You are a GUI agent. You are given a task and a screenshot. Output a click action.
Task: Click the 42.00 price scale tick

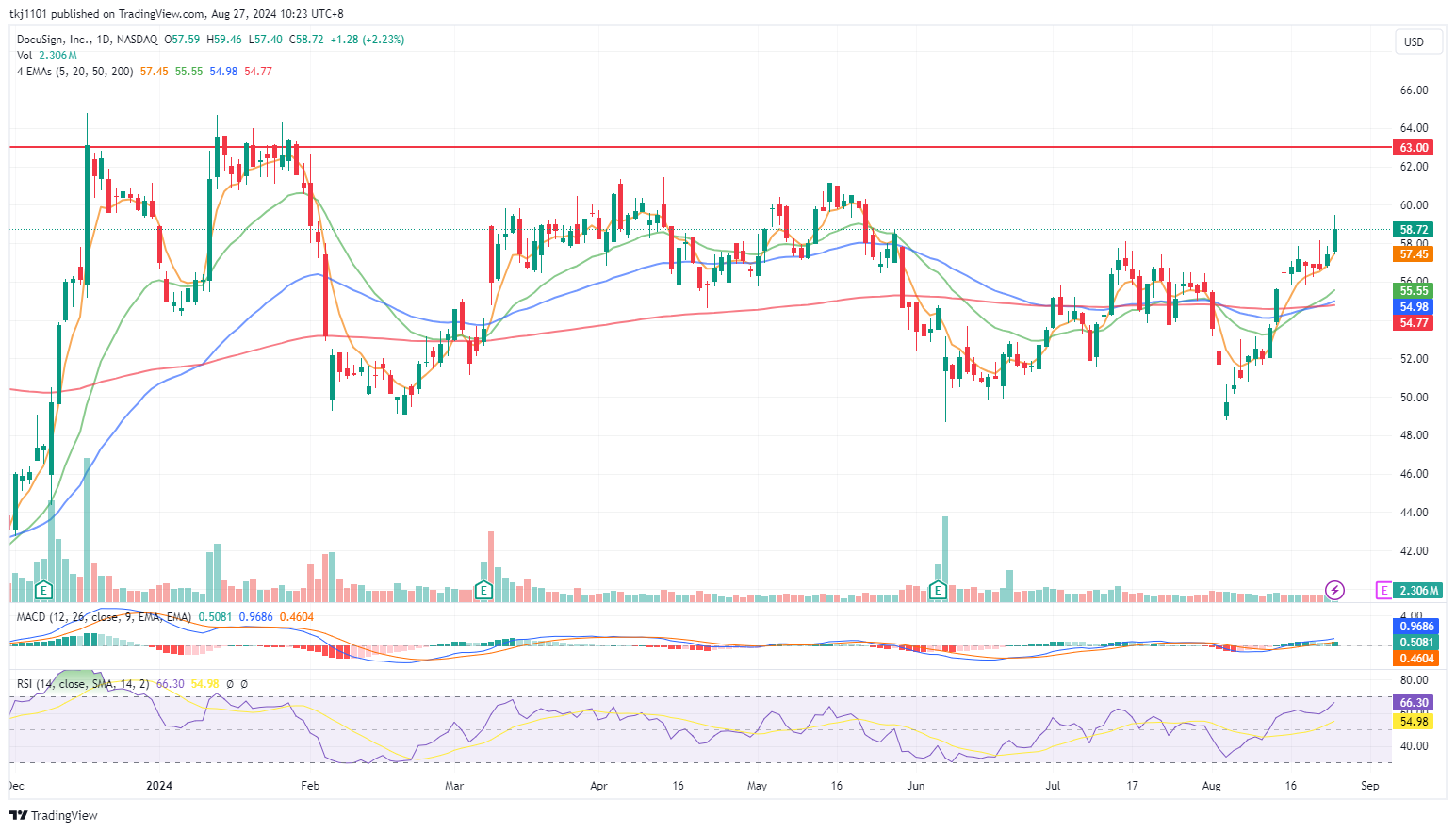coord(1414,551)
